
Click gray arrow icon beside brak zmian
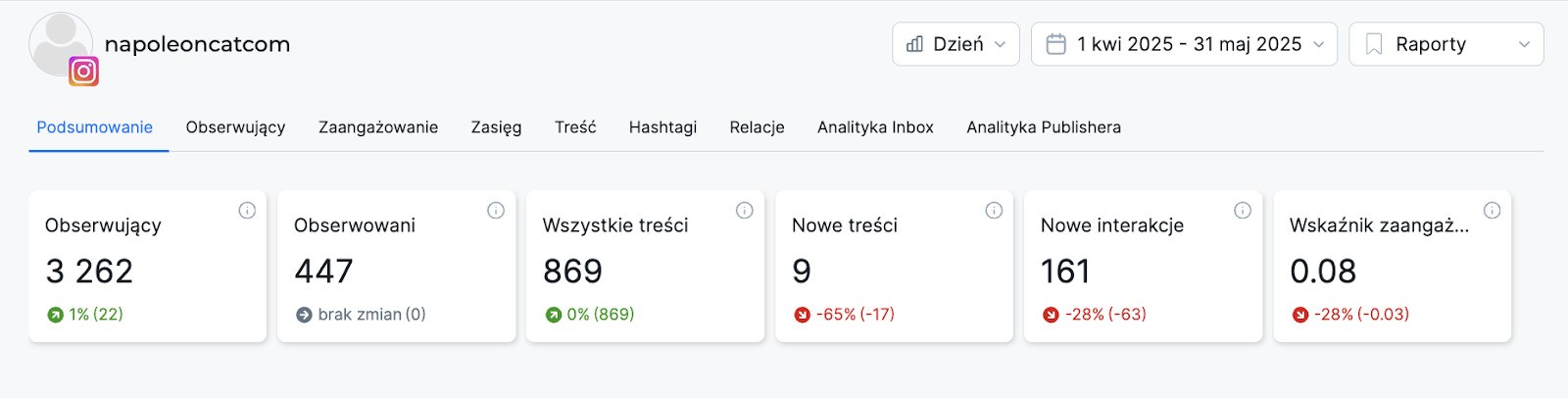[x=304, y=315]
